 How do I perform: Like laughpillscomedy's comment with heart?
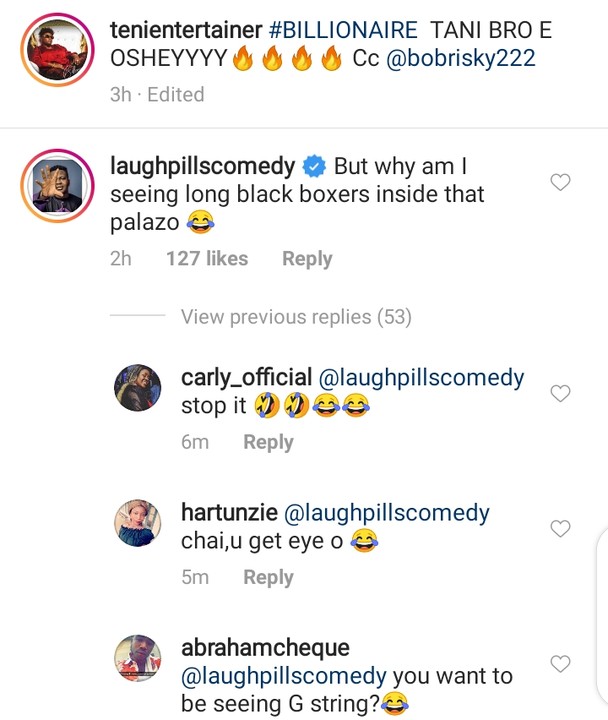[x=561, y=182]
